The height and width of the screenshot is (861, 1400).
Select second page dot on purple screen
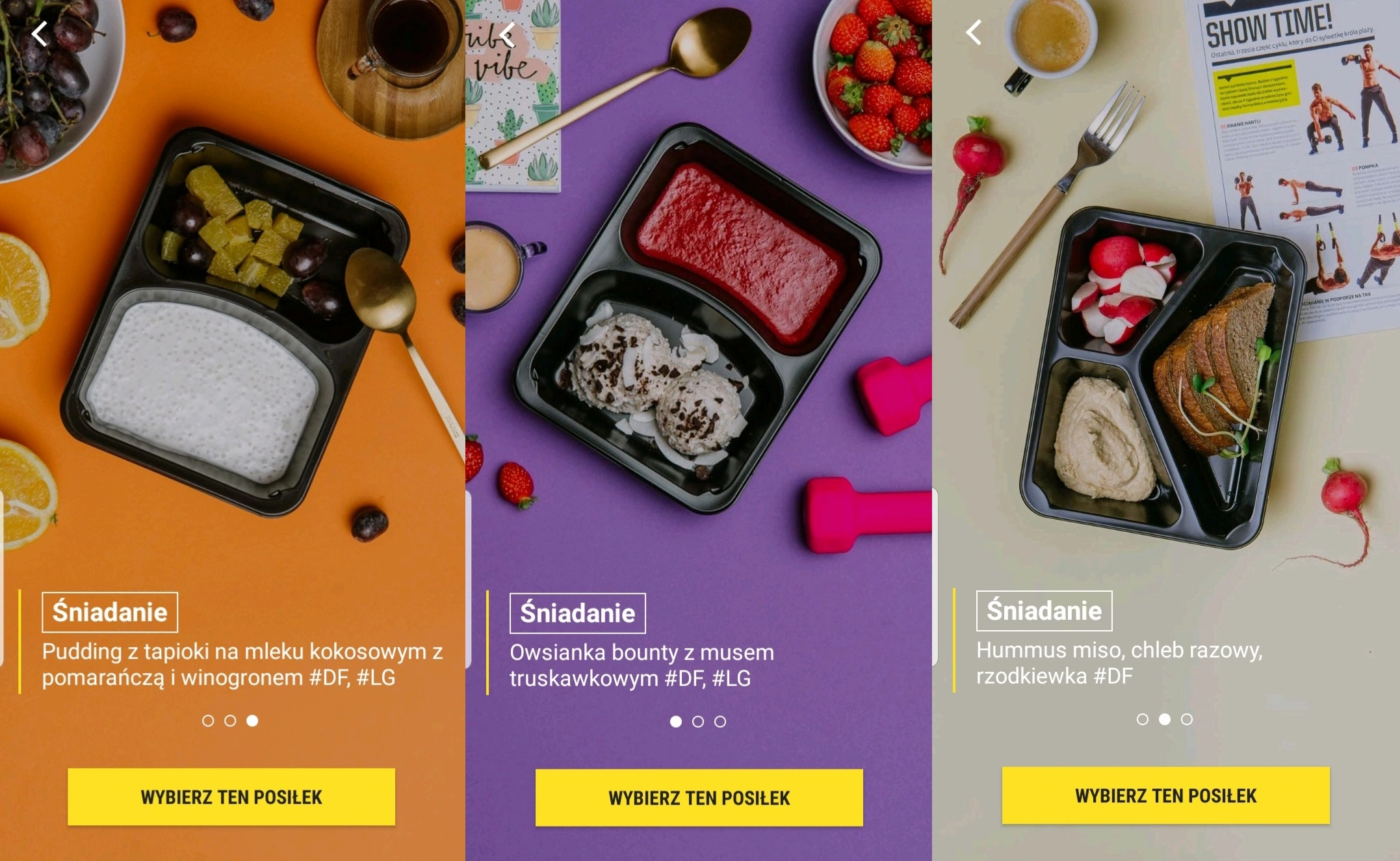click(x=698, y=722)
